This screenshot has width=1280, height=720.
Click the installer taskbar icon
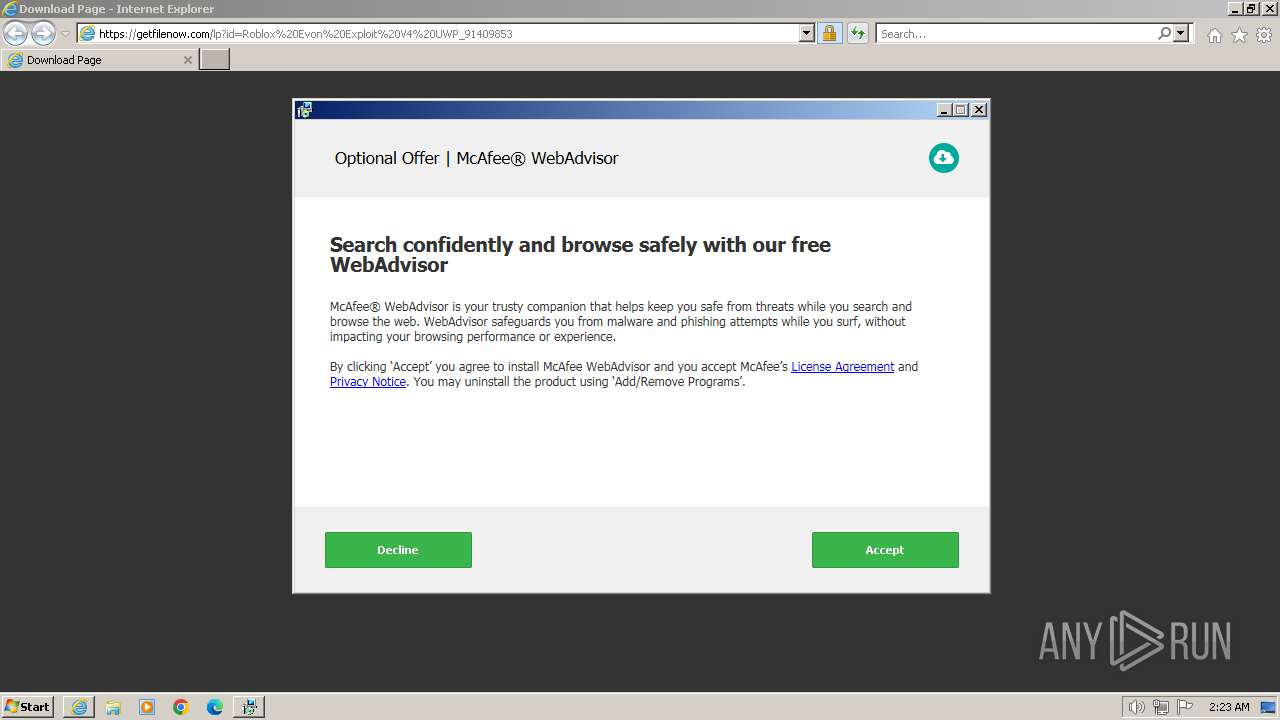249,707
